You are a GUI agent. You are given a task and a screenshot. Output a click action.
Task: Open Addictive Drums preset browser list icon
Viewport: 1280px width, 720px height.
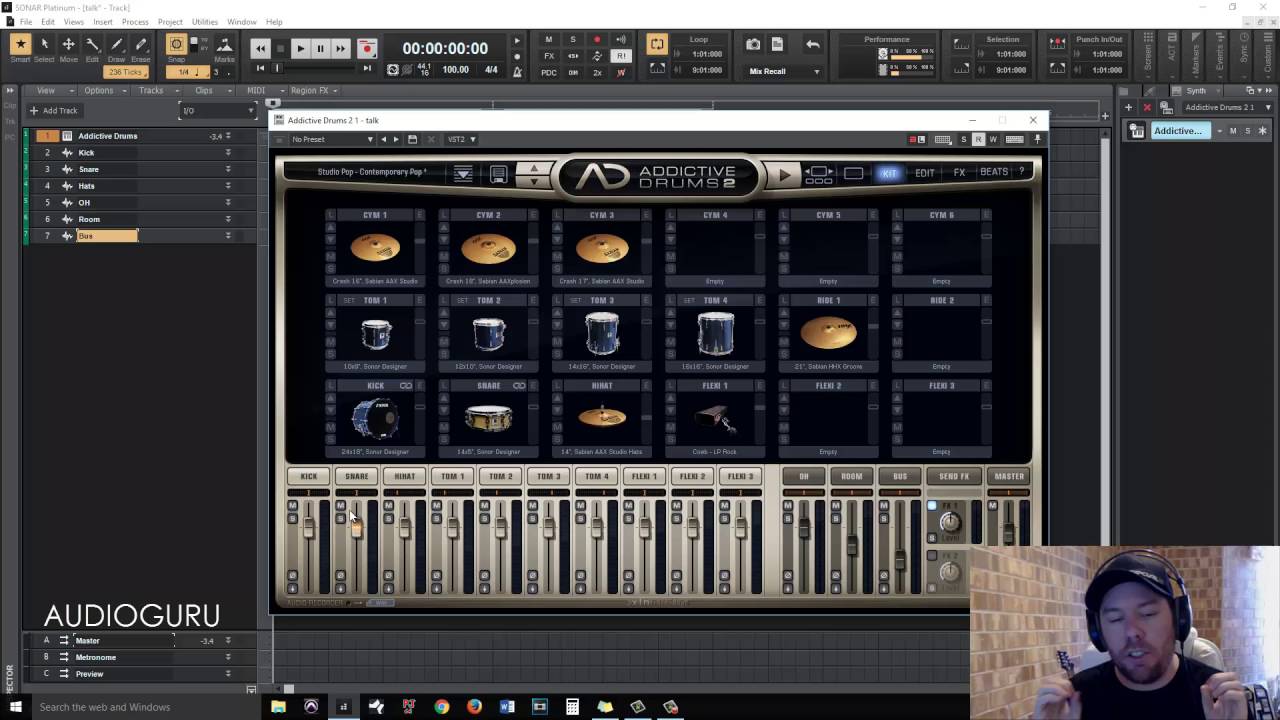click(463, 174)
